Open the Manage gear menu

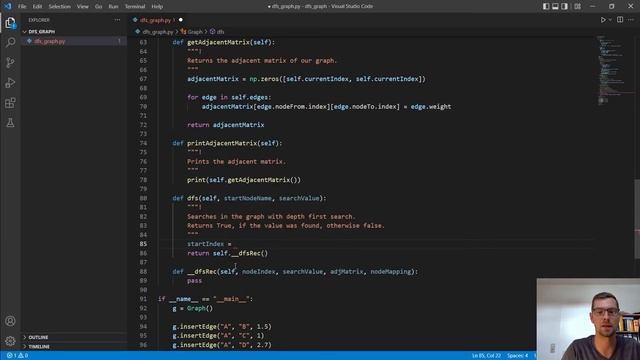pos(10,341)
